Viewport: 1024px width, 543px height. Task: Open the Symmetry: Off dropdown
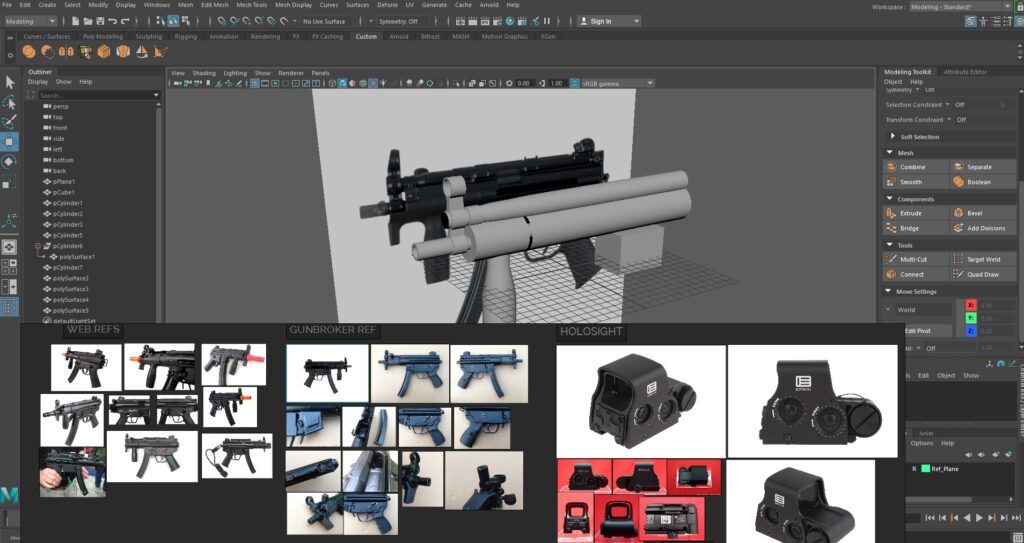[402, 22]
